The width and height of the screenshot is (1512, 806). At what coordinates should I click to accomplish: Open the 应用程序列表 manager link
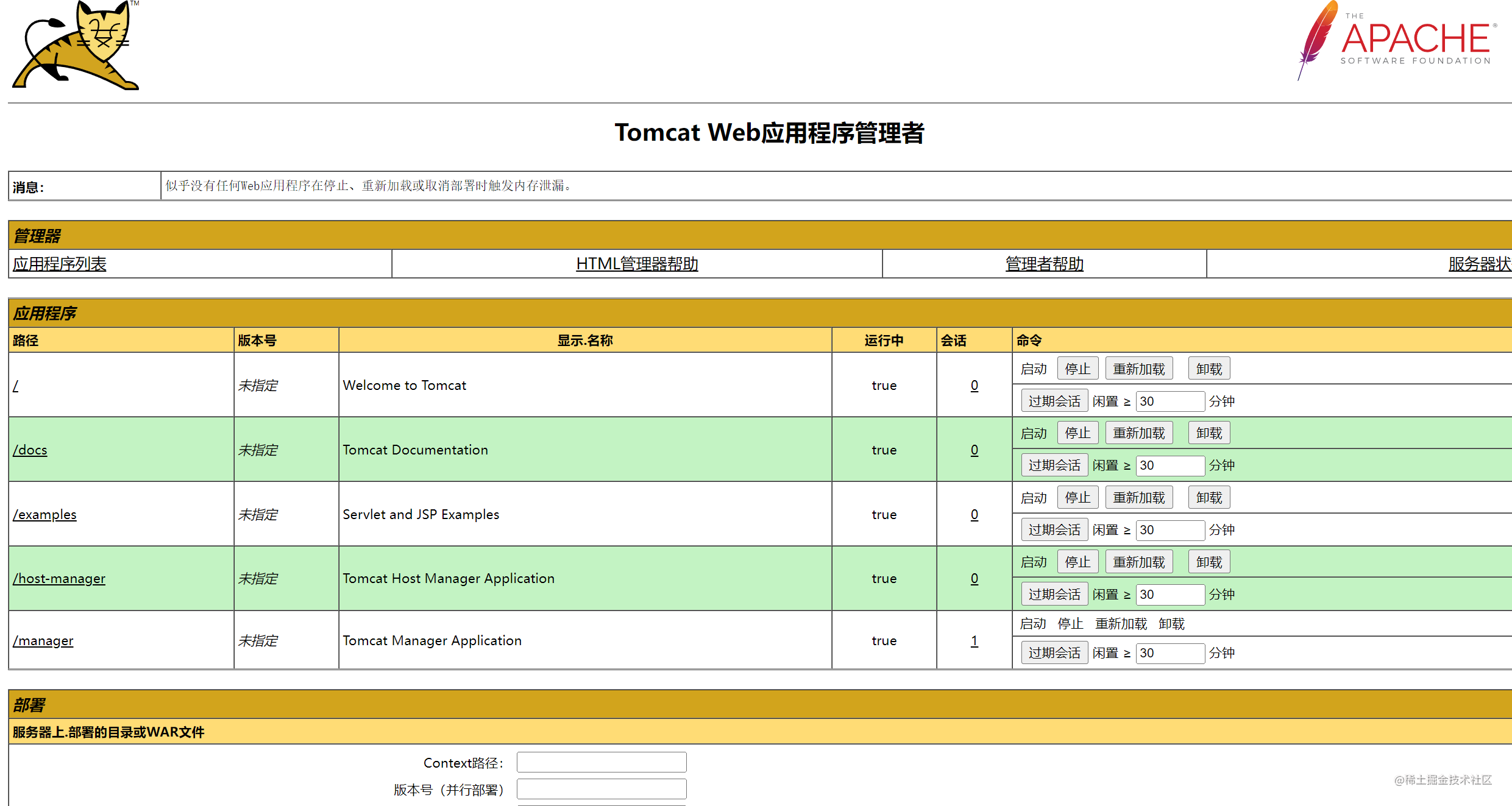click(59, 264)
